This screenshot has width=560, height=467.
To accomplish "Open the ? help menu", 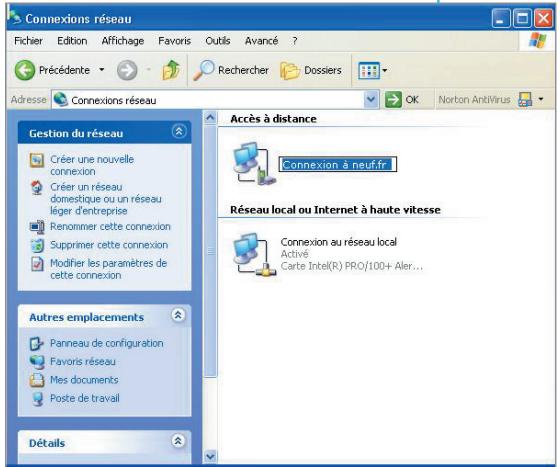I will [295, 41].
